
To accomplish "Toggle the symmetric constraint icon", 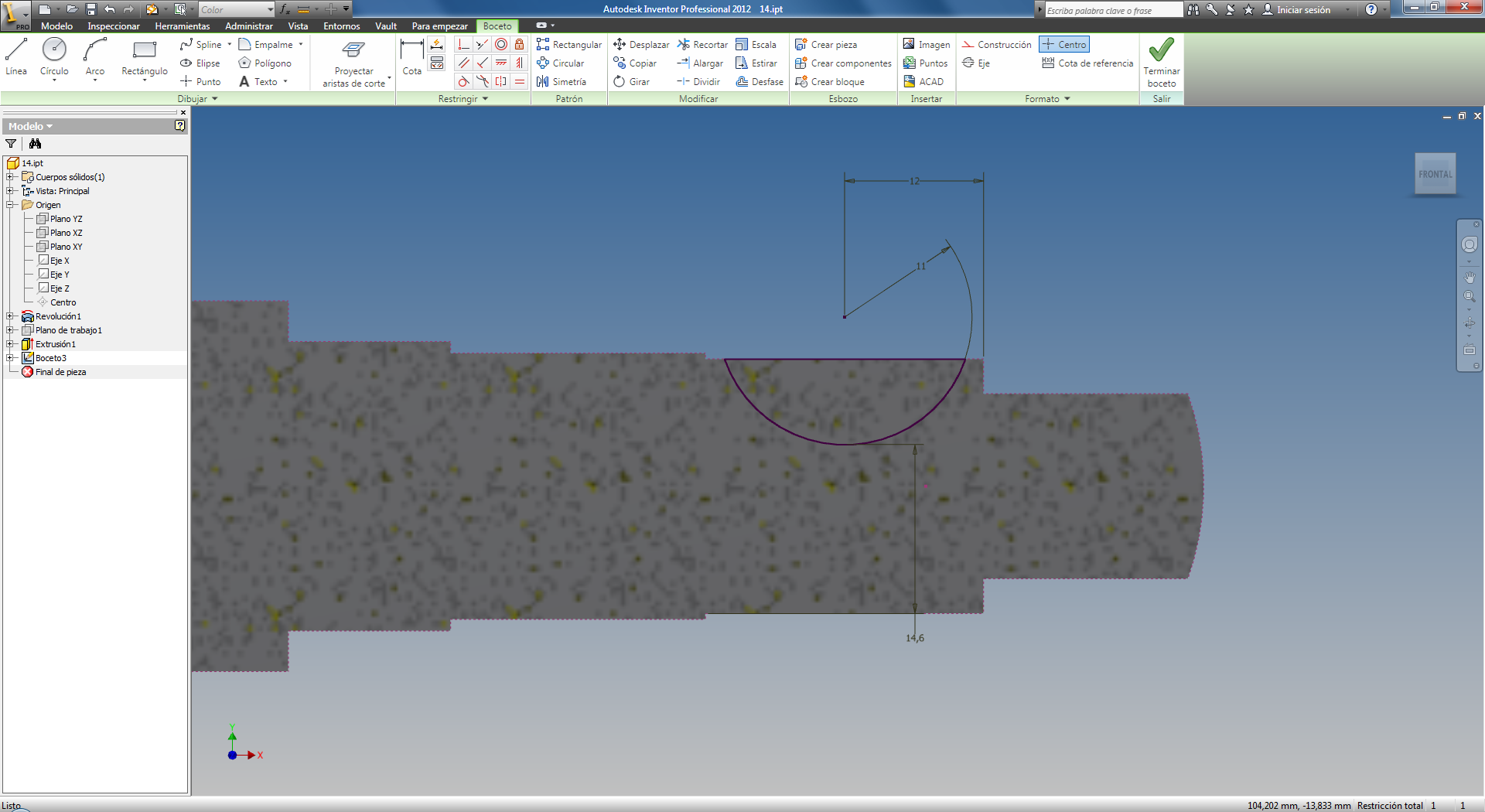I will (x=501, y=82).
